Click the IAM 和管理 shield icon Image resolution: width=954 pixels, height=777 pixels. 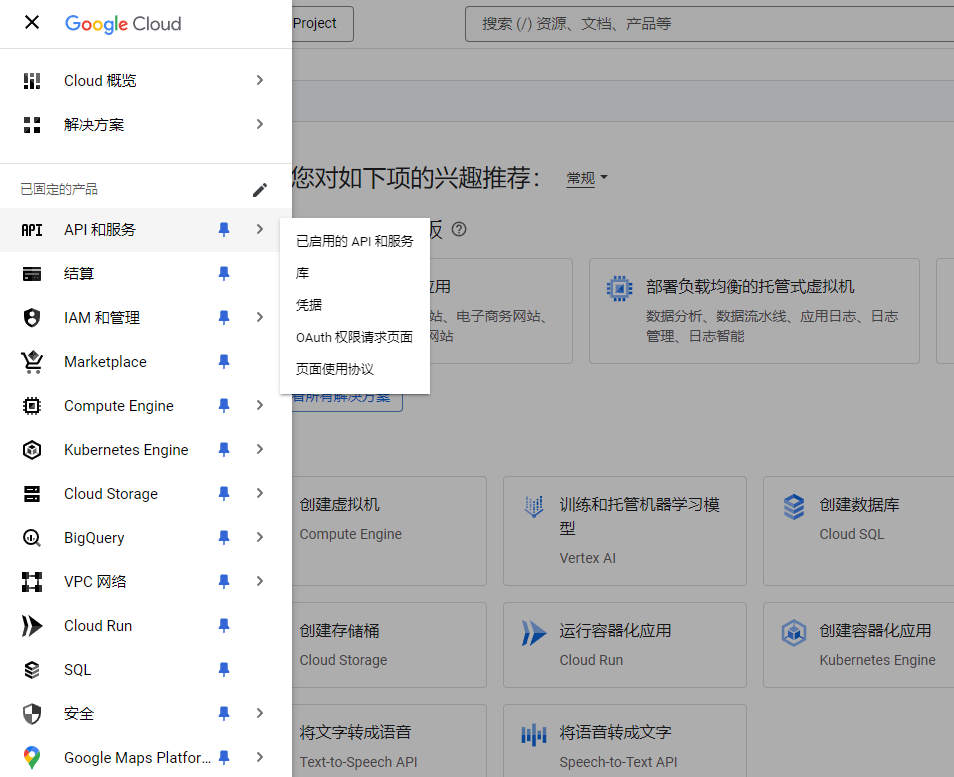[32, 318]
